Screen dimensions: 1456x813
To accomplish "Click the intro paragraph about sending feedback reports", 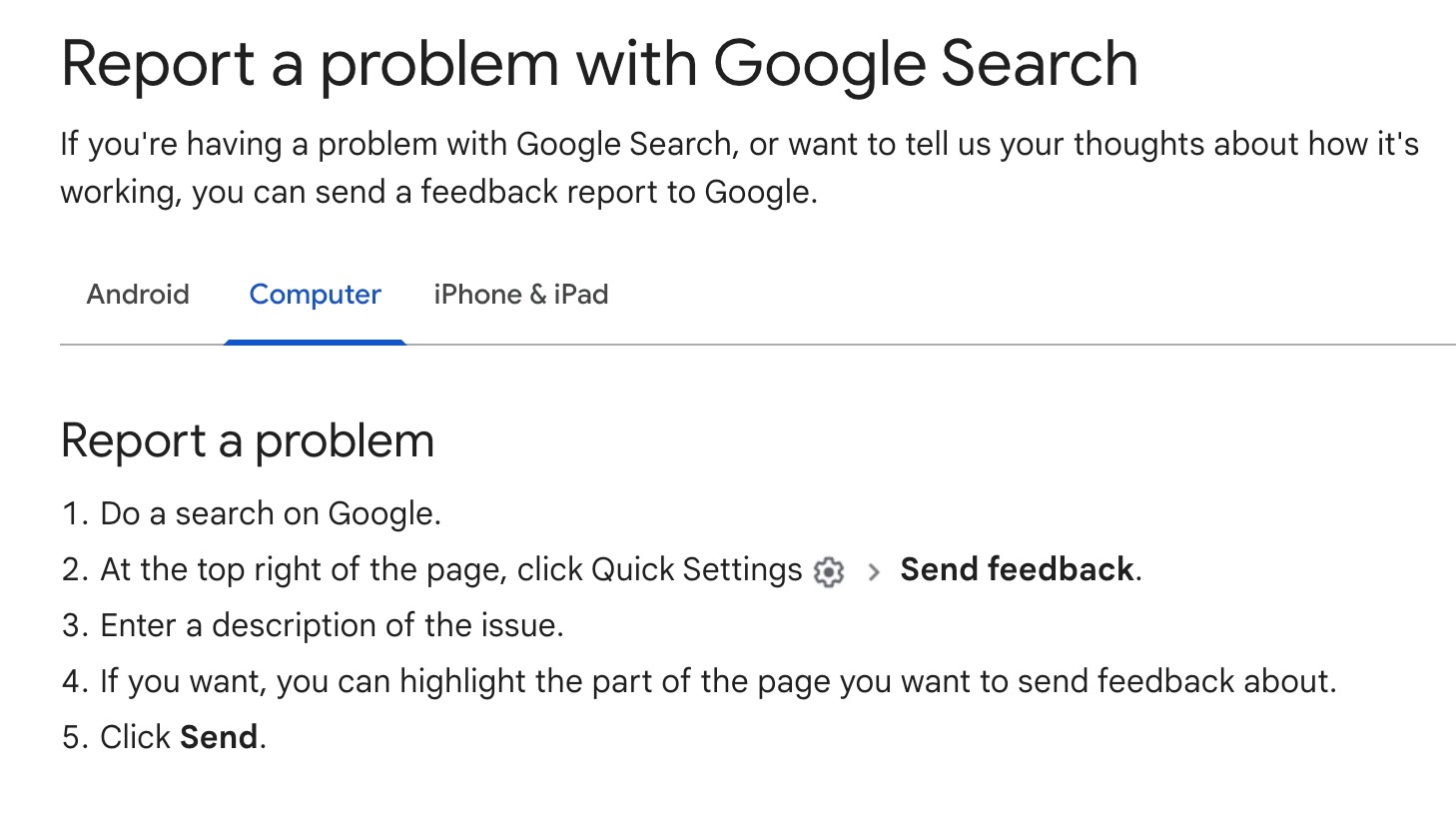I will (739, 145).
